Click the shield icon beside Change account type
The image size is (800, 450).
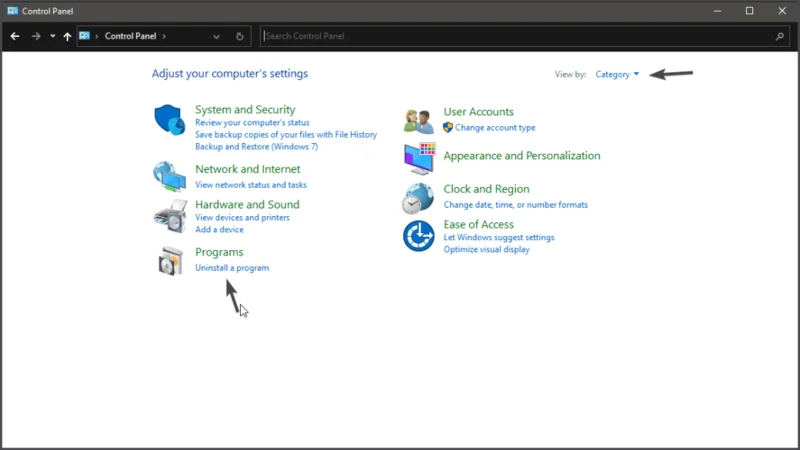448,128
